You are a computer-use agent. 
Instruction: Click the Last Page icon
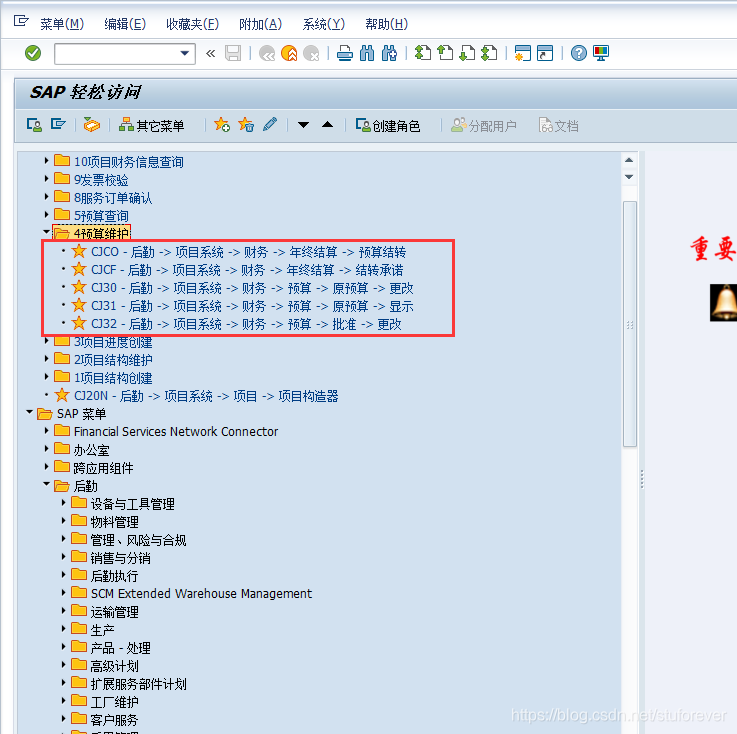pos(489,53)
